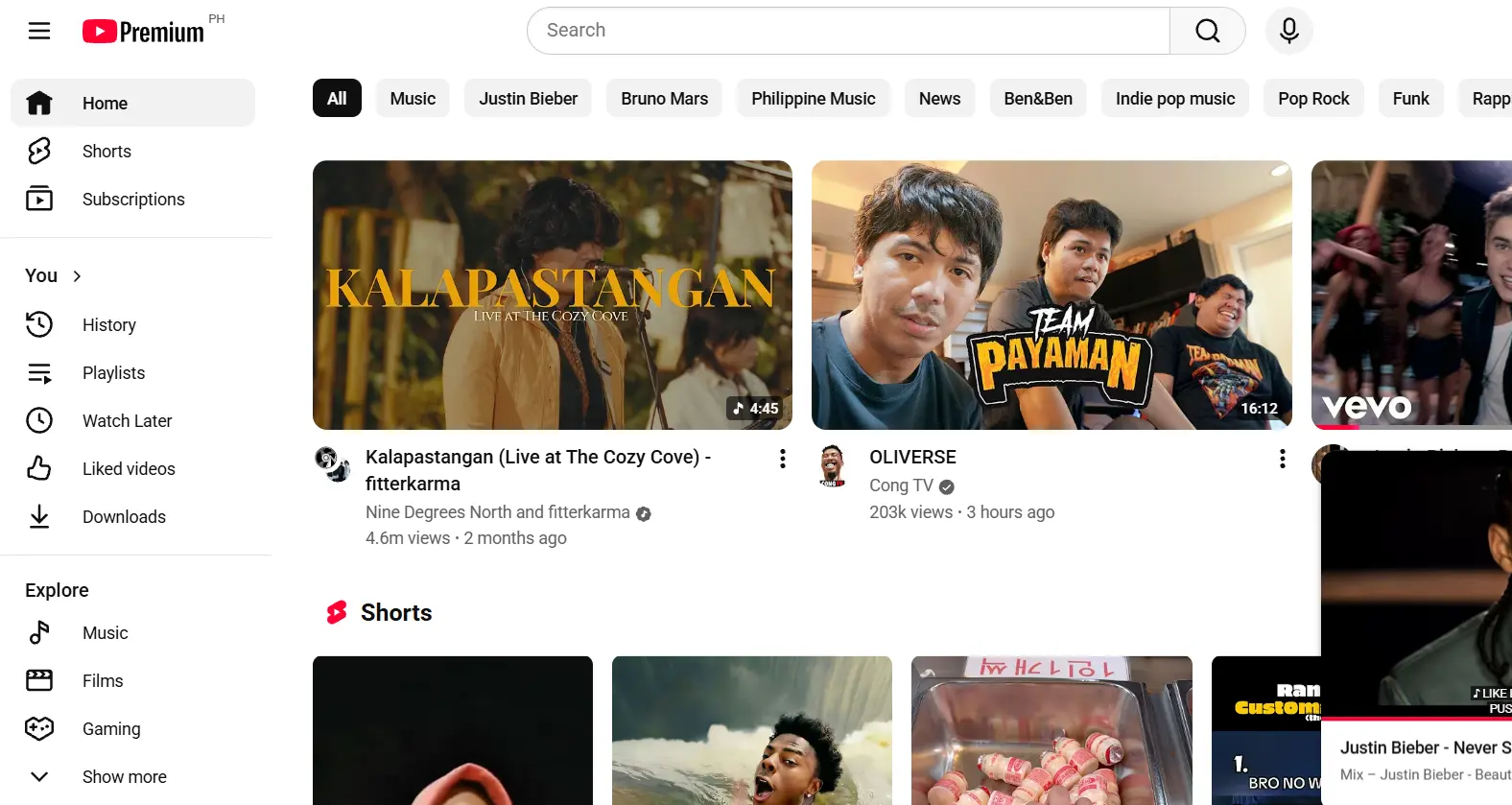Image resolution: width=1512 pixels, height=805 pixels.
Task: Open Cong TV channel avatar
Action: [833, 465]
